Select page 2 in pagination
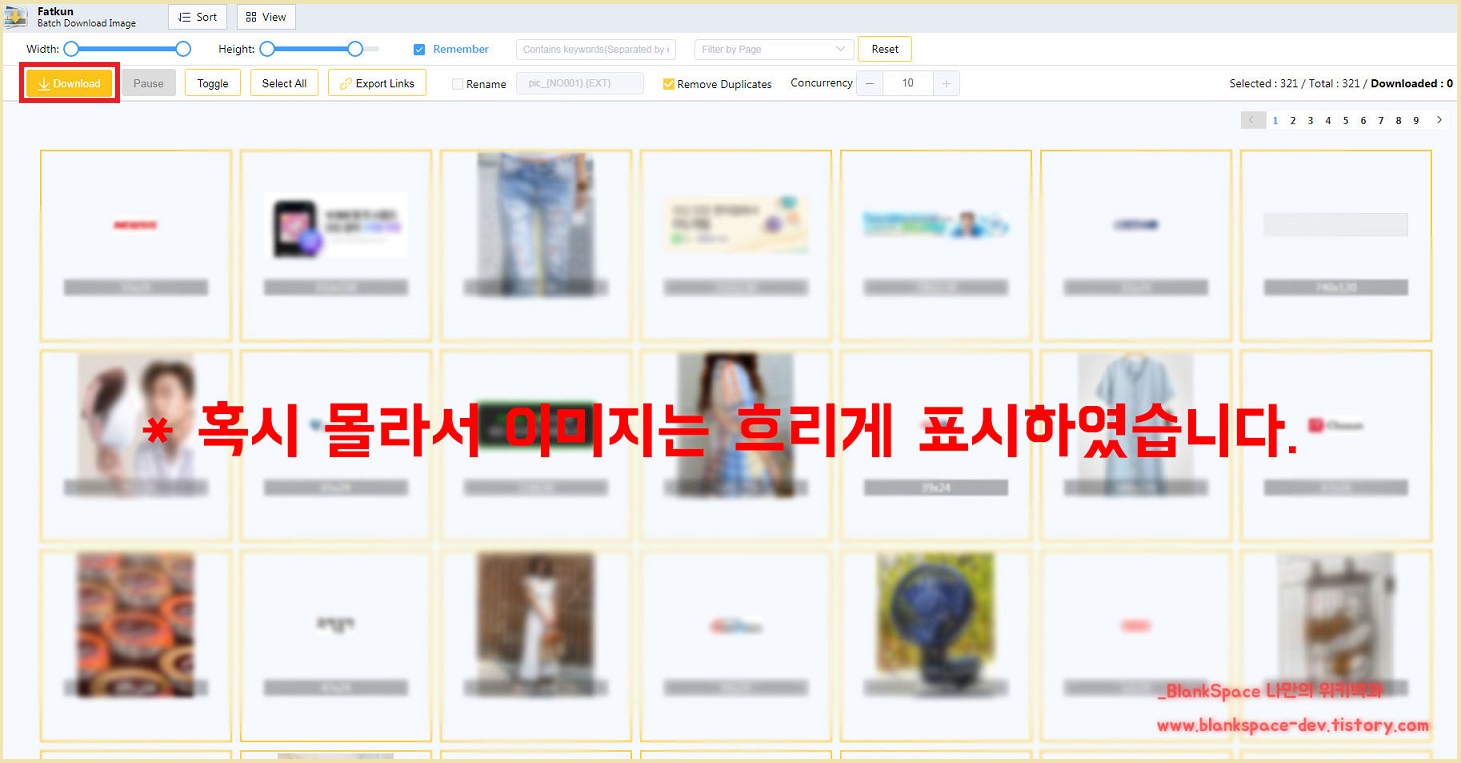Viewport: 1461px width, 763px height. [x=1293, y=120]
